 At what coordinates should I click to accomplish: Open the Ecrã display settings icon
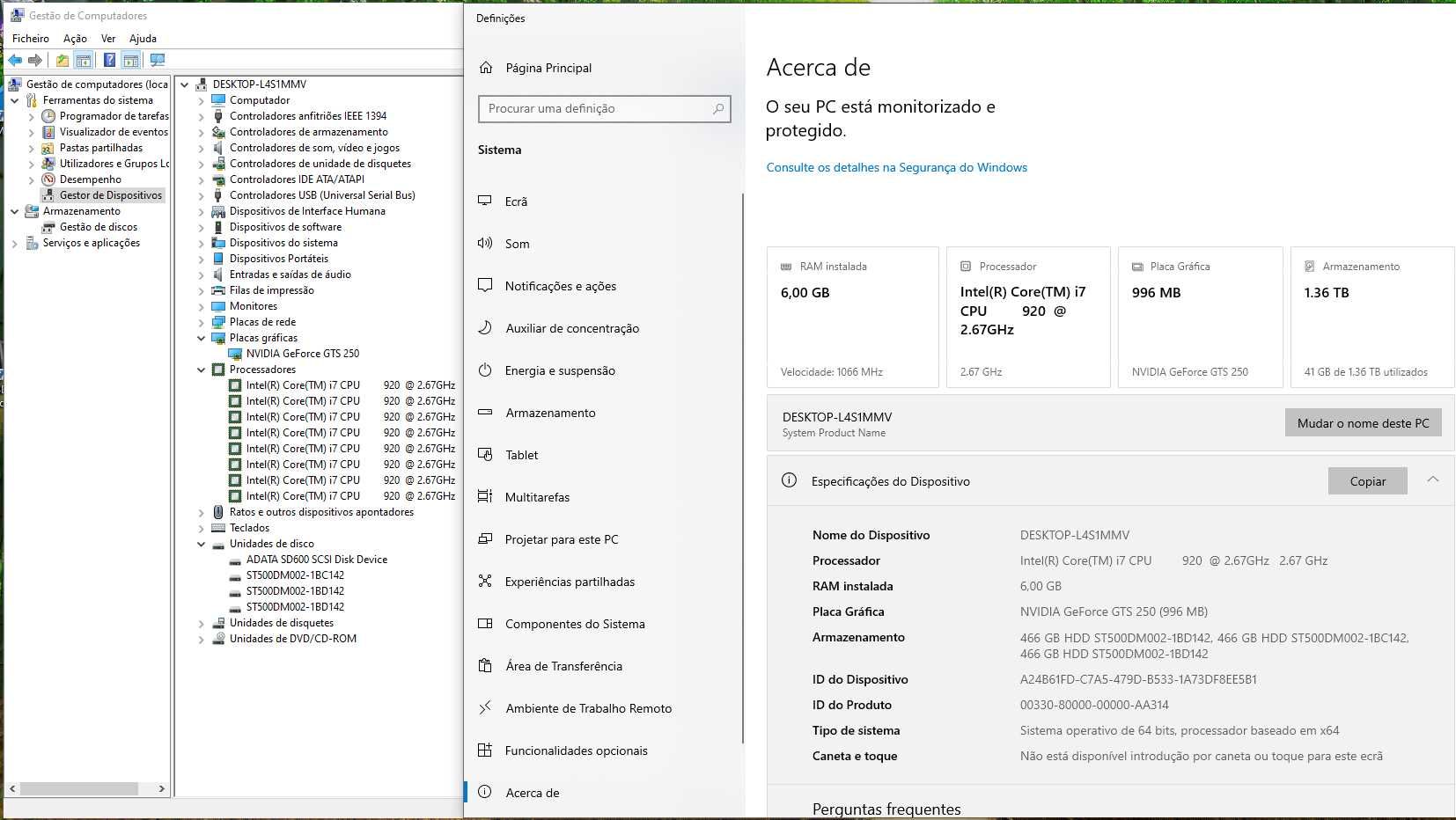(x=485, y=201)
